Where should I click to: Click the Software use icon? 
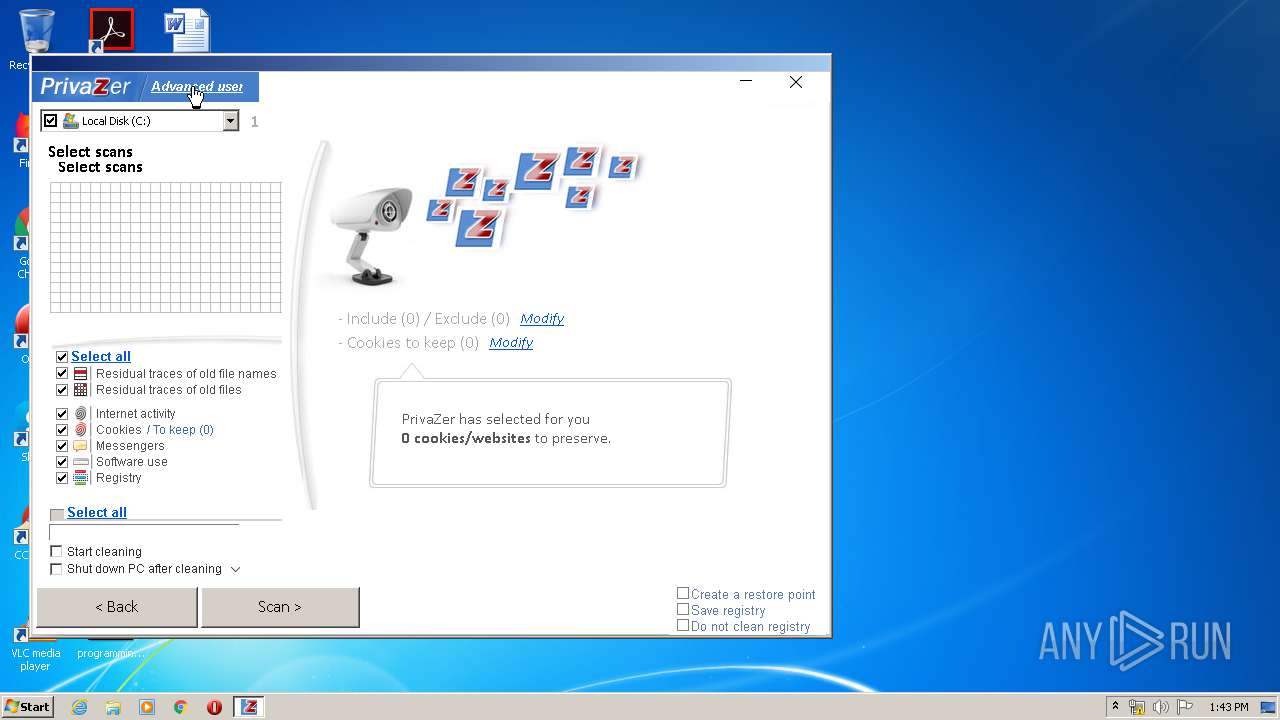point(81,462)
